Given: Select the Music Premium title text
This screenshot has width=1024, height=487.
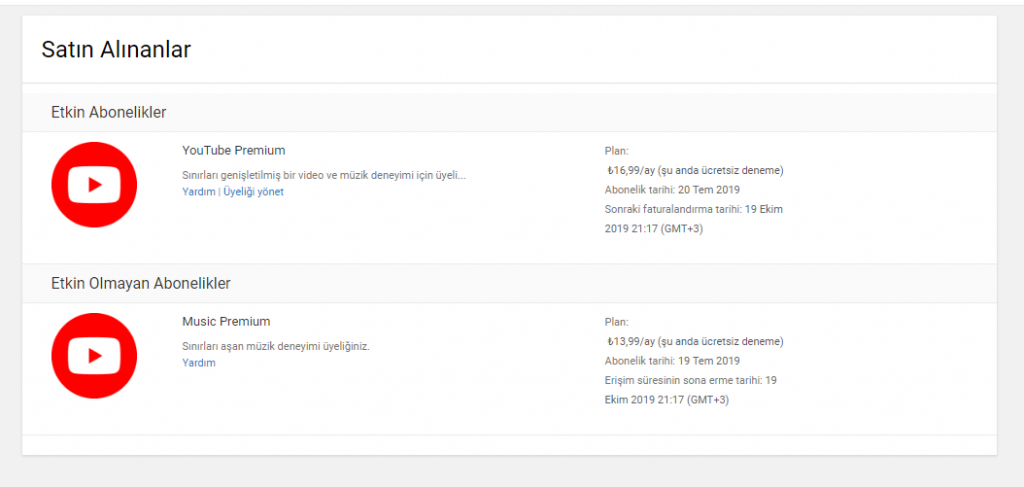Looking at the screenshot, I should pos(226,321).
